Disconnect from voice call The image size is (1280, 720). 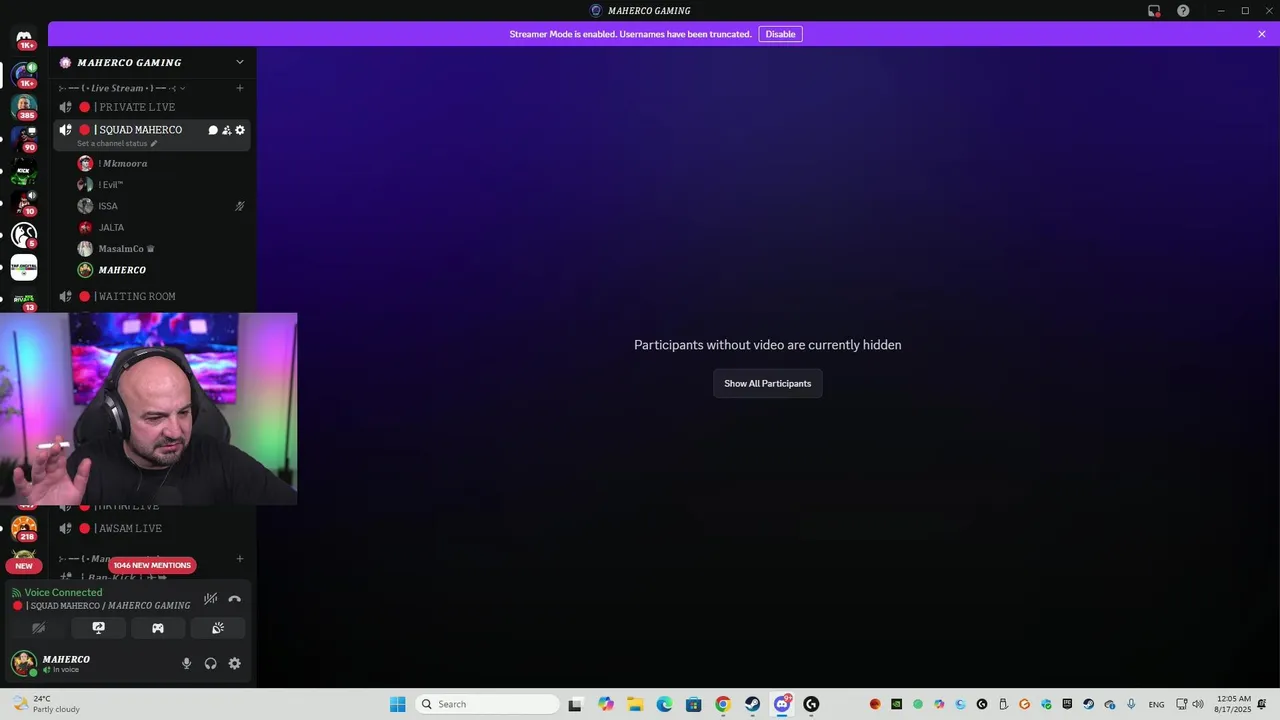point(234,598)
